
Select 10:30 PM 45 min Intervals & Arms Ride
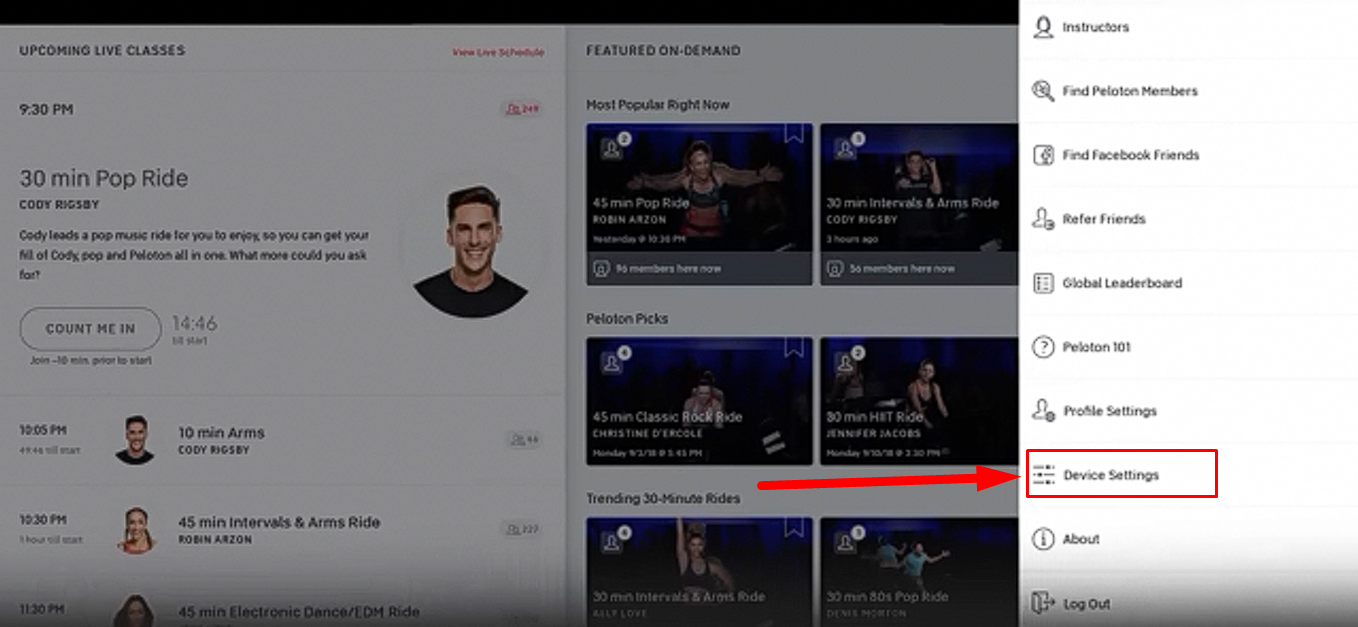pos(282,529)
